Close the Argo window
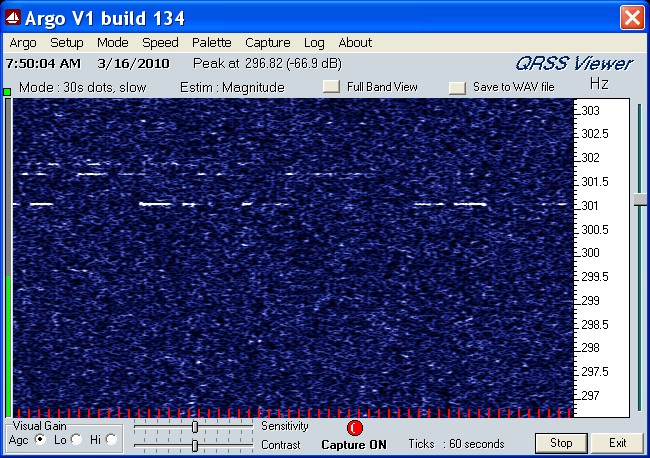The width and height of the screenshot is (650, 458). [x=632, y=17]
